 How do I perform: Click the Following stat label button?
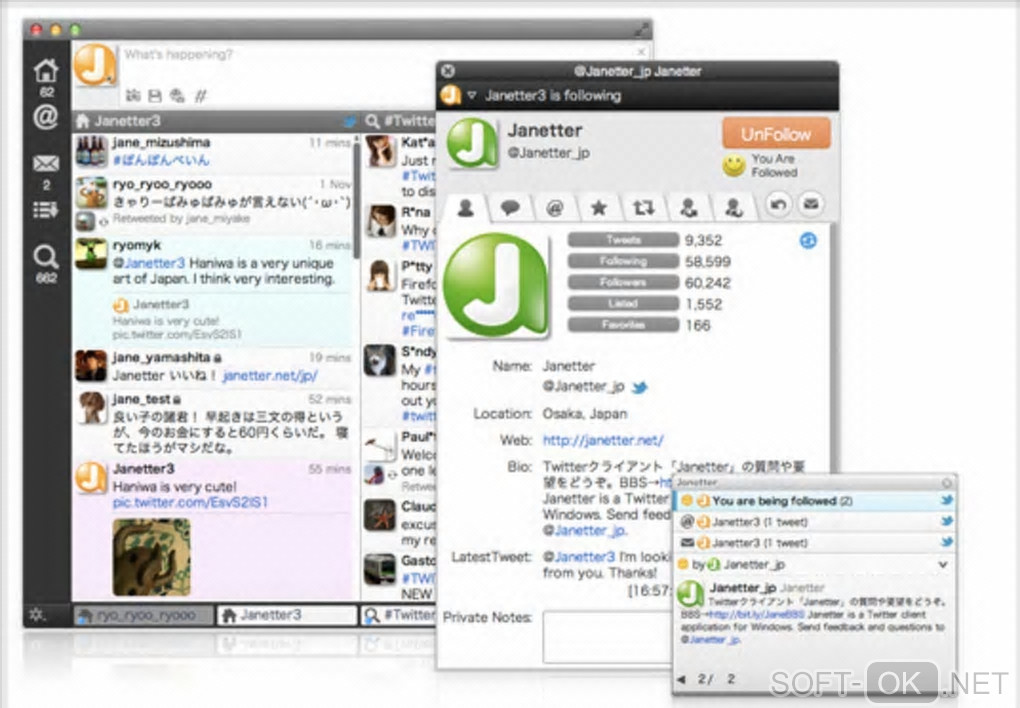[x=623, y=262]
